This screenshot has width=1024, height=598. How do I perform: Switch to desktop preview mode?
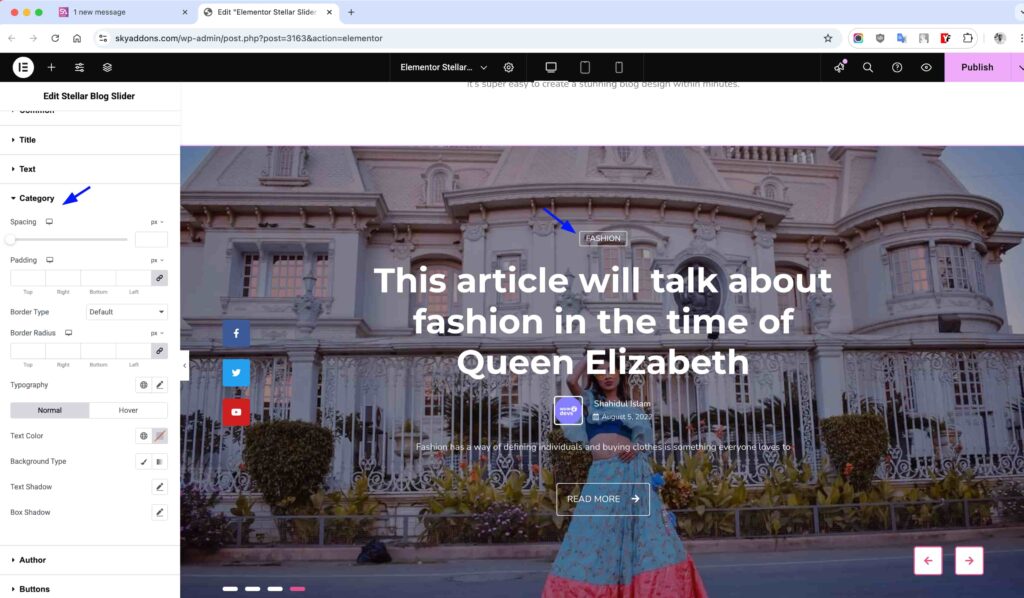pos(551,67)
